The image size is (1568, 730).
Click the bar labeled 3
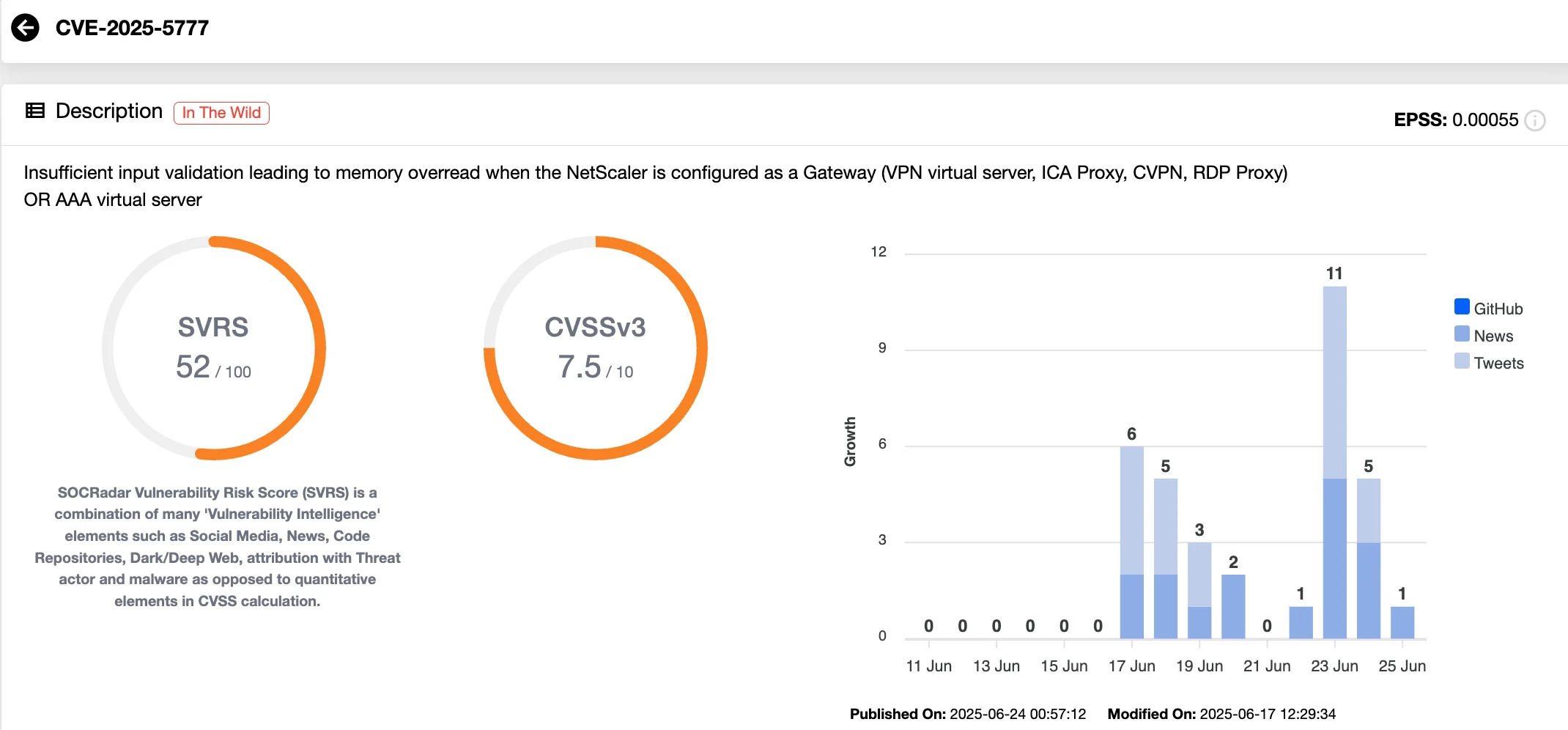click(1199, 591)
